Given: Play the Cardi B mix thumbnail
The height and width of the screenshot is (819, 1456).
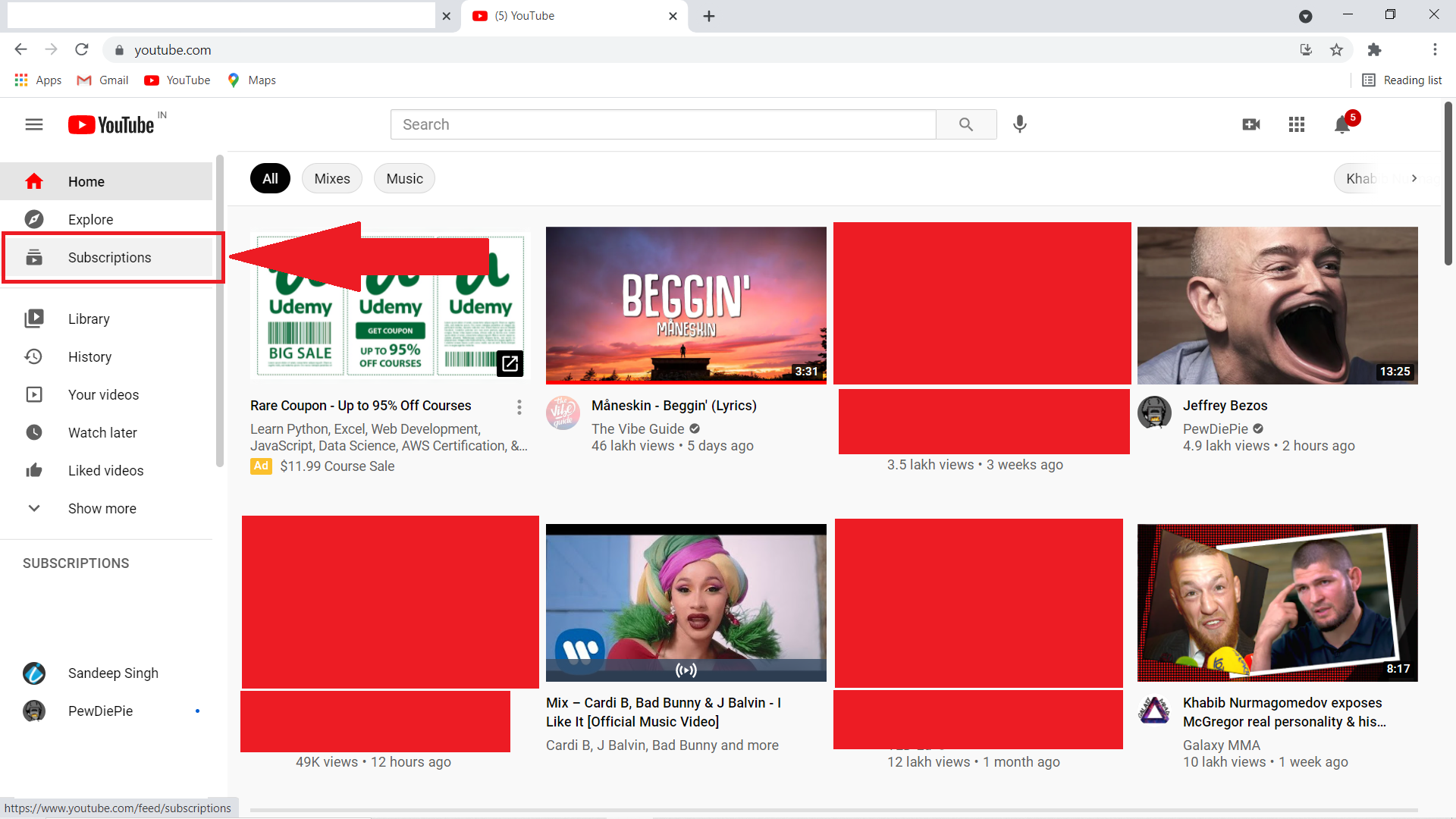Looking at the screenshot, I should [686, 603].
